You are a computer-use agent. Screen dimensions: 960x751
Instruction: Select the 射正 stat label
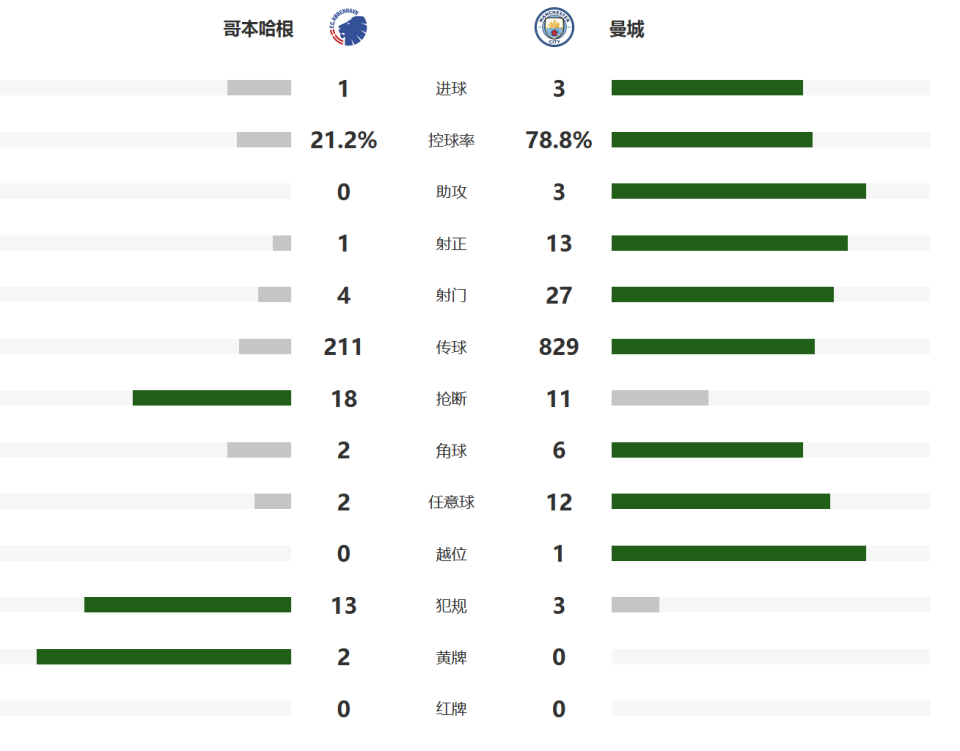451,244
